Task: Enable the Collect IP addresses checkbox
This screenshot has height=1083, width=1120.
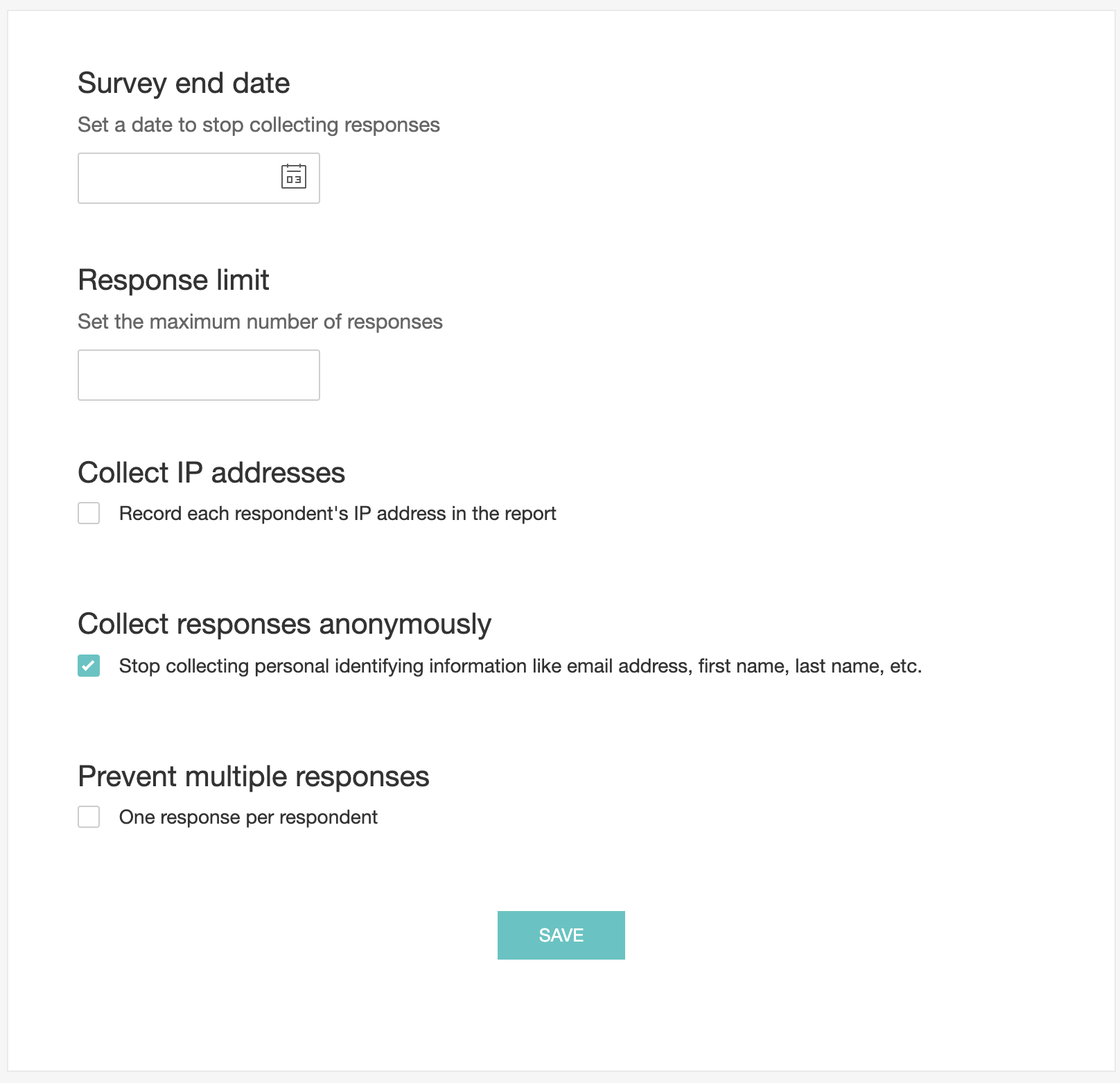Action: pyautogui.click(x=89, y=513)
